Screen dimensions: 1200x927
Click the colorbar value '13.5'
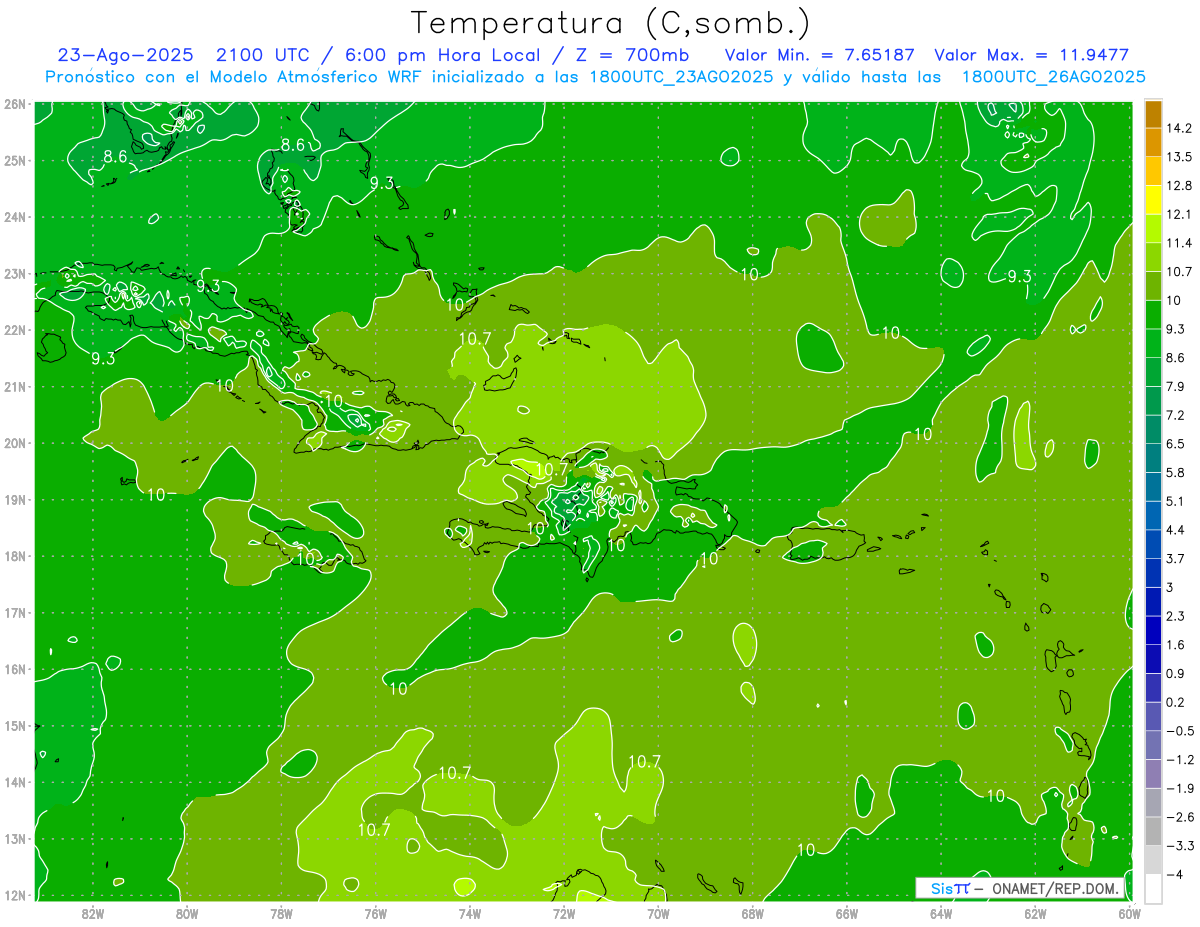(1179, 157)
